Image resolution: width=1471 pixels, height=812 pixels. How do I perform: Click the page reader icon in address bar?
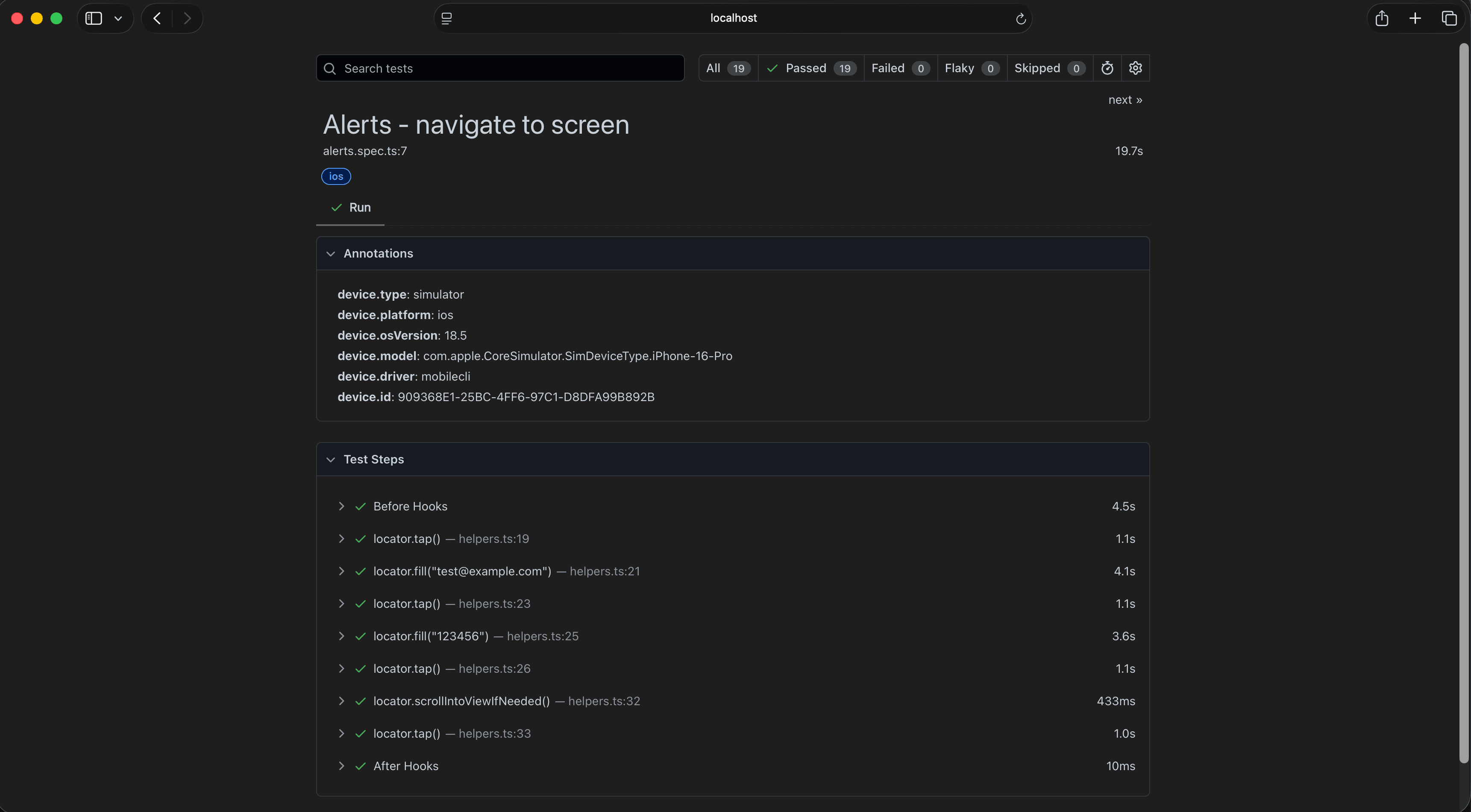tap(446, 18)
